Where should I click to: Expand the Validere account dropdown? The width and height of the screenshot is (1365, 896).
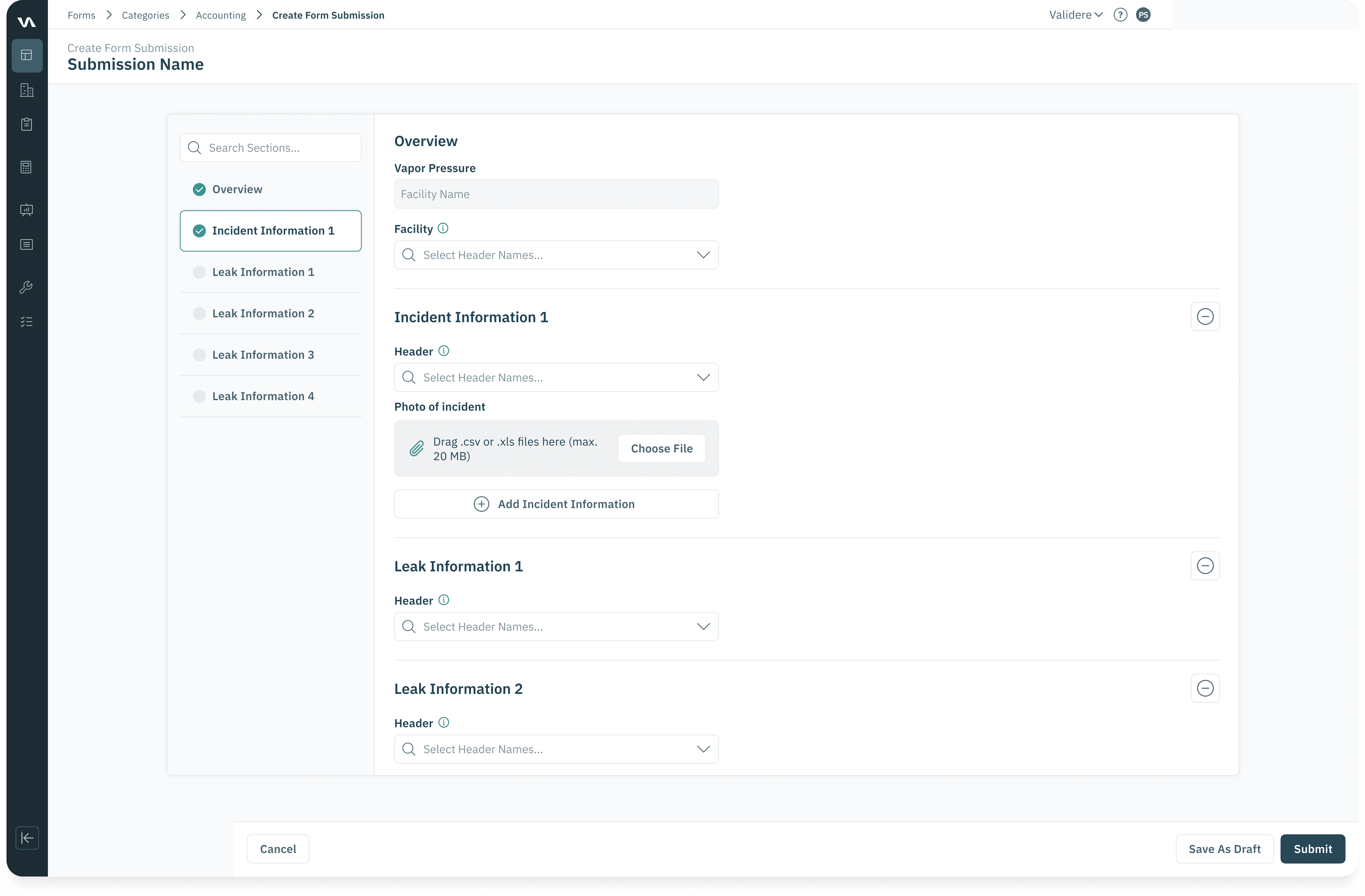(1075, 15)
